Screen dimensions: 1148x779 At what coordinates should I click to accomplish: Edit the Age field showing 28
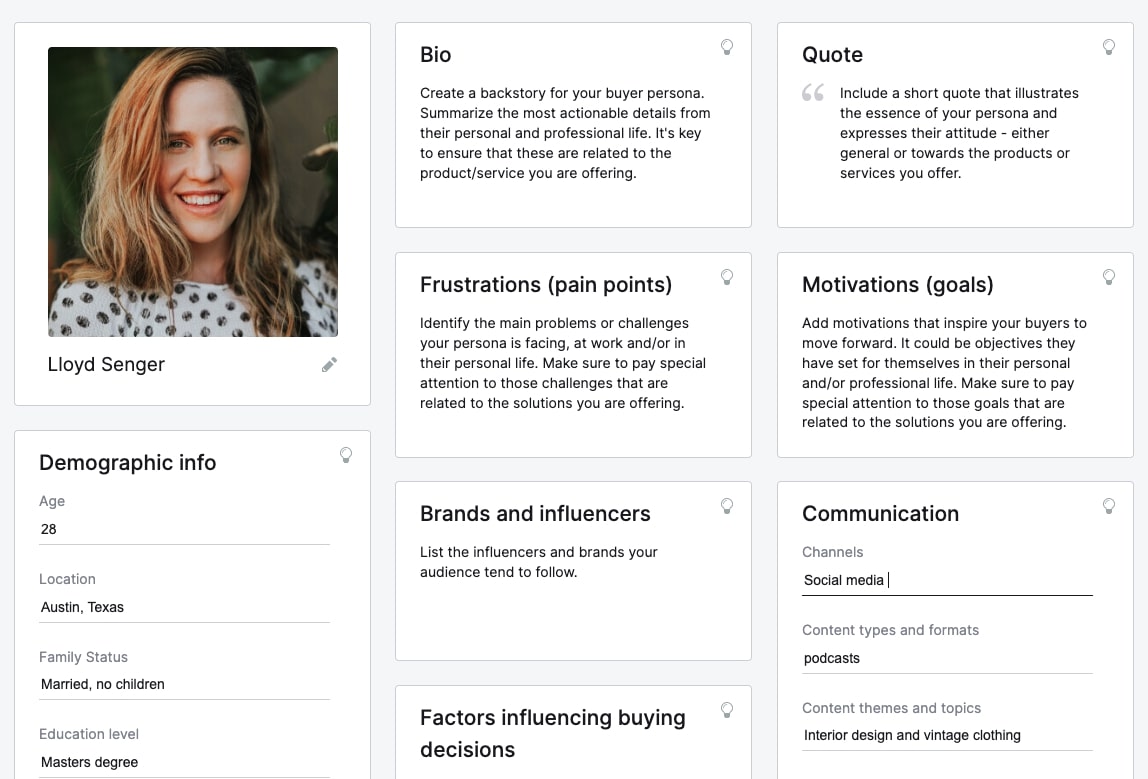click(184, 529)
